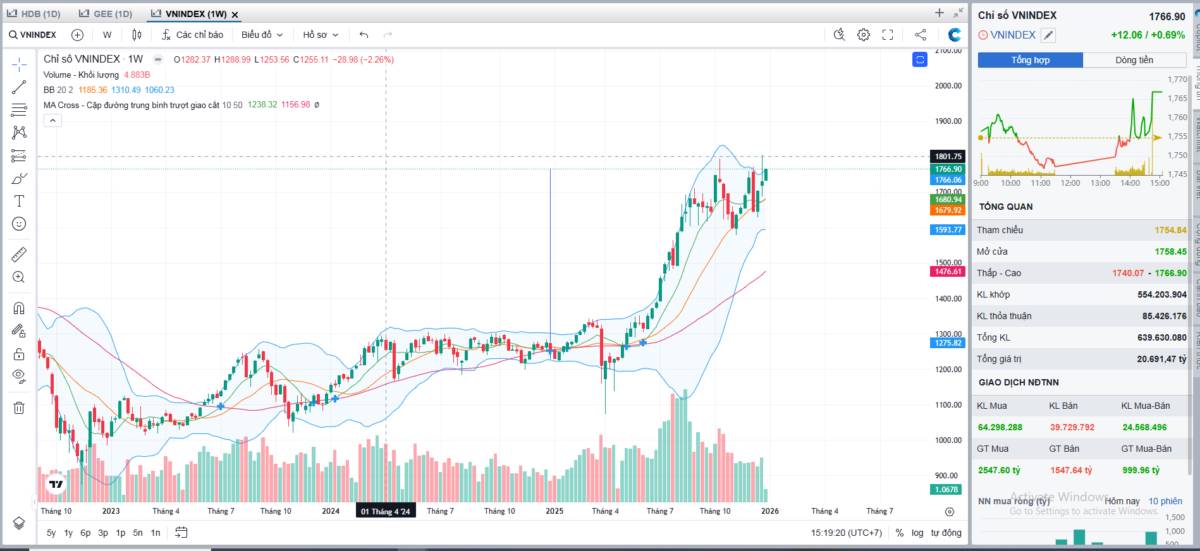Image resolution: width=1200 pixels, height=551 pixels.
Task: Set chart range to 1y
Action: coord(68,533)
